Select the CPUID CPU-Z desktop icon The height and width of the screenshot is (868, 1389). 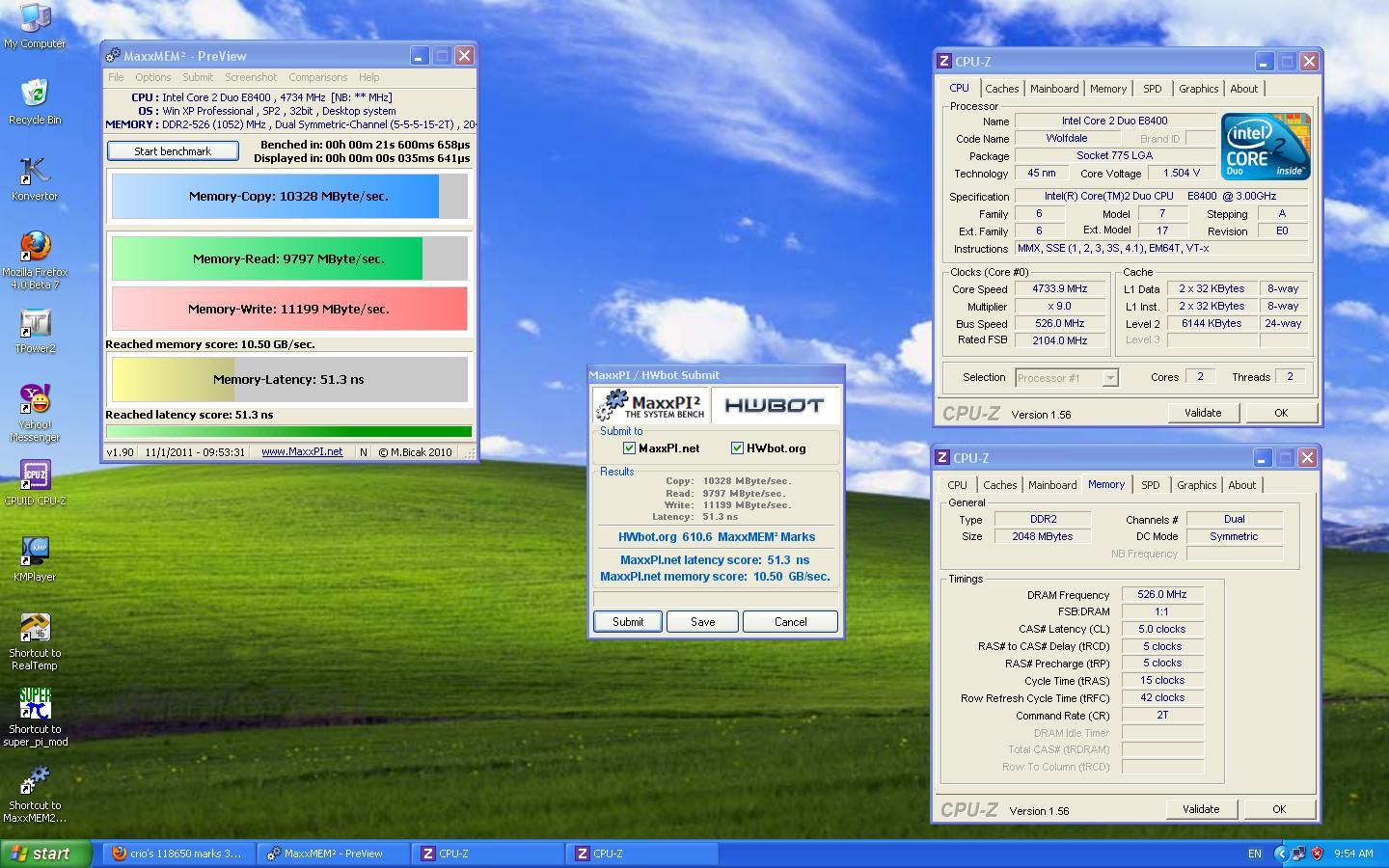pos(35,483)
